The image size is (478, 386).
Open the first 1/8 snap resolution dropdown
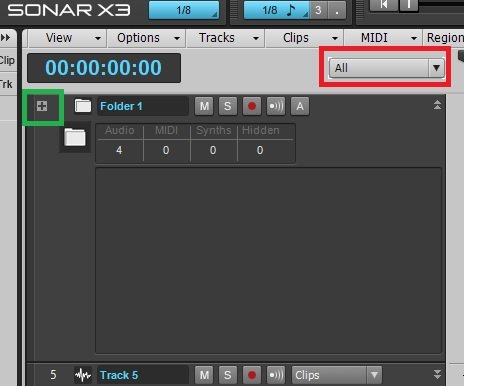184,10
